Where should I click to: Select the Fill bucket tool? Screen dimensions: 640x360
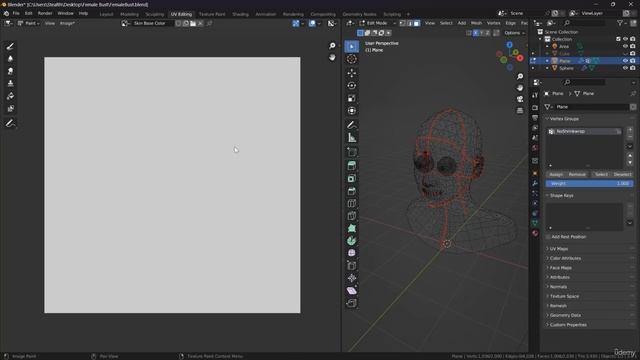[x=10, y=96]
